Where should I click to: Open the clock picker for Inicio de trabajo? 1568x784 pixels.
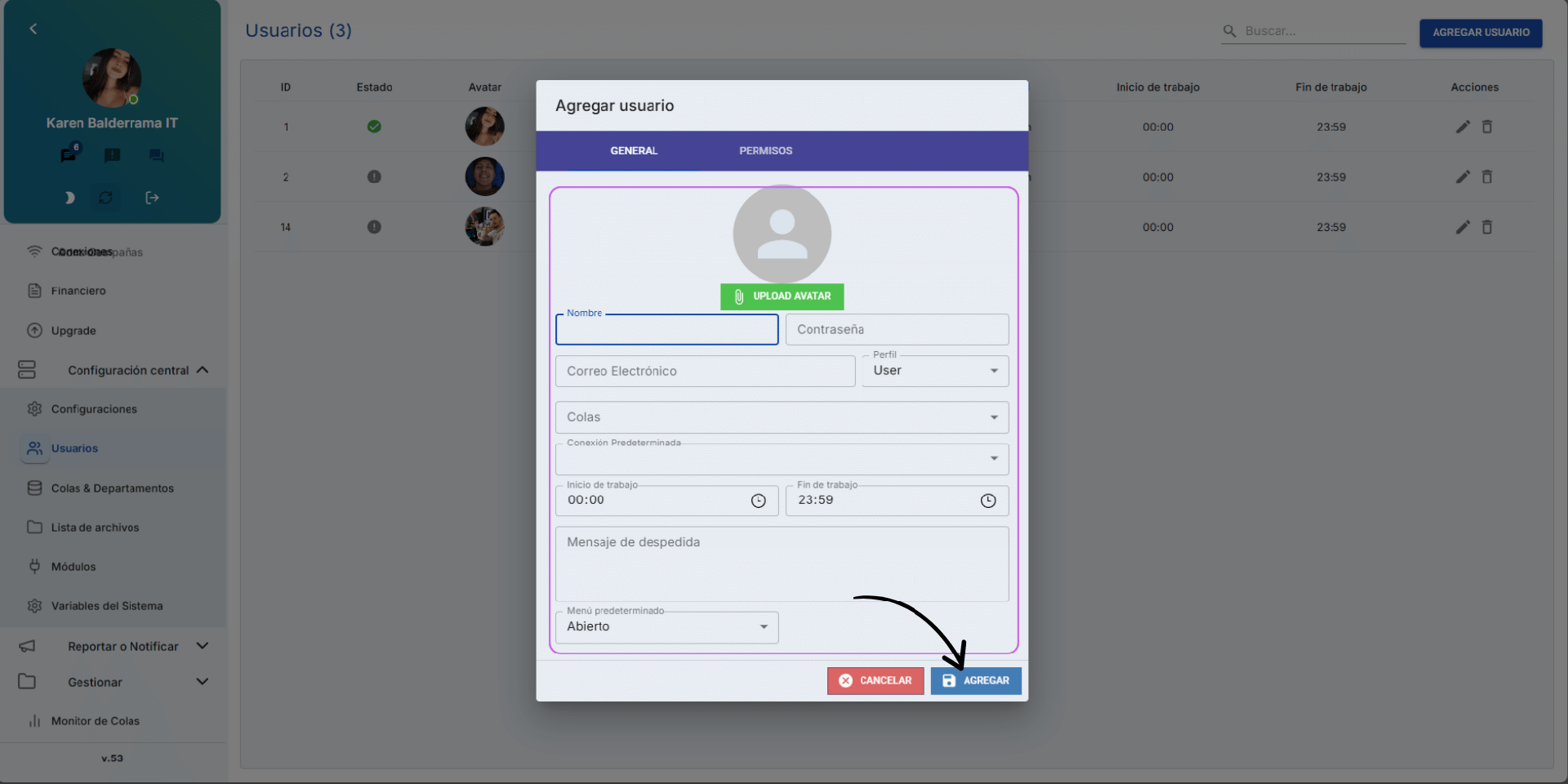758,501
